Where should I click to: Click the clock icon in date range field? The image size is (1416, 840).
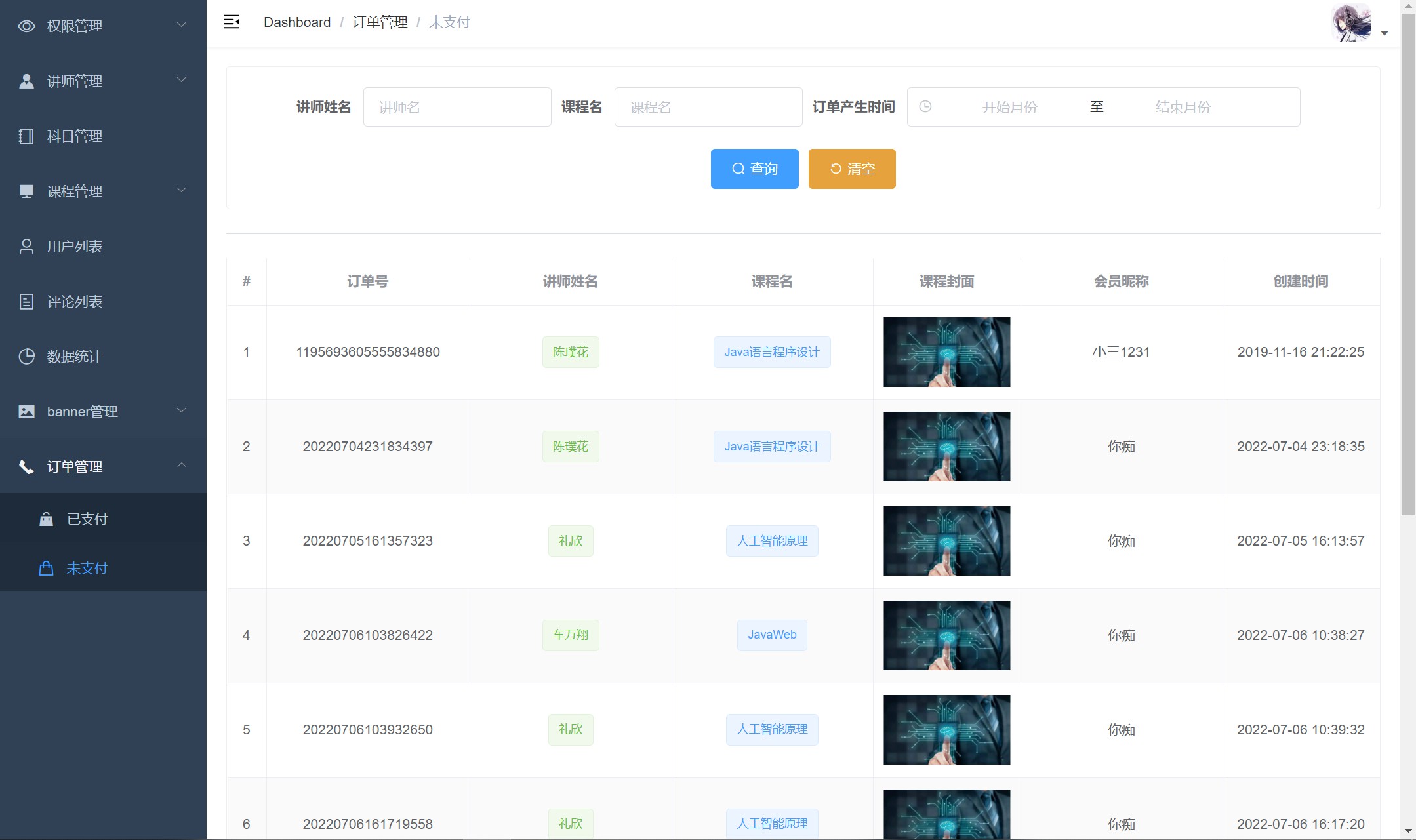(x=925, y=107)
